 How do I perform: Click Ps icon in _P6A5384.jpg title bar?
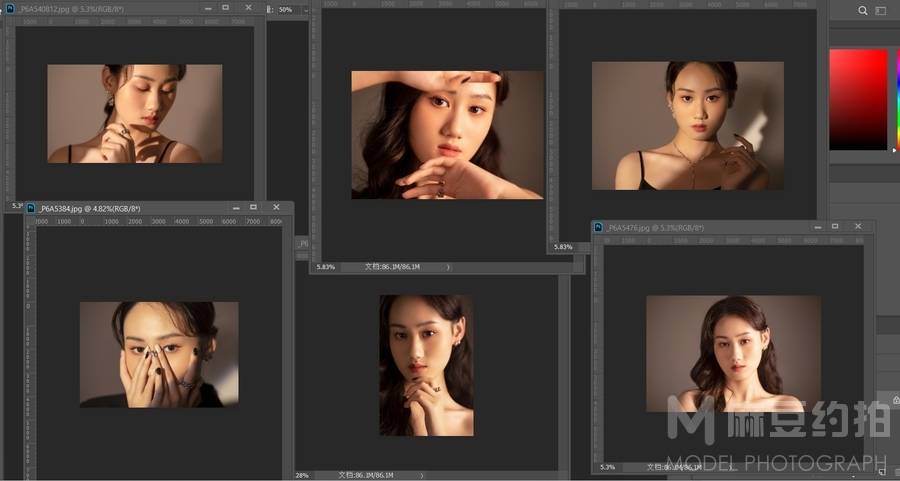pos(31,208)
